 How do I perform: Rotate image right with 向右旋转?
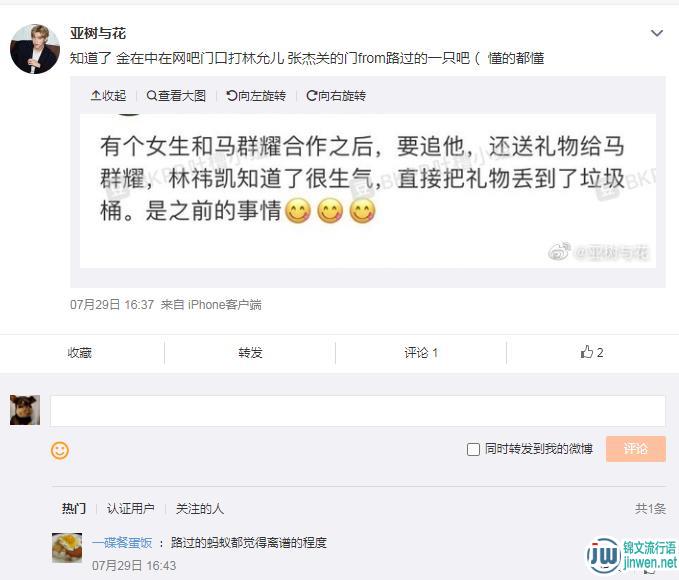coord(336,95)
